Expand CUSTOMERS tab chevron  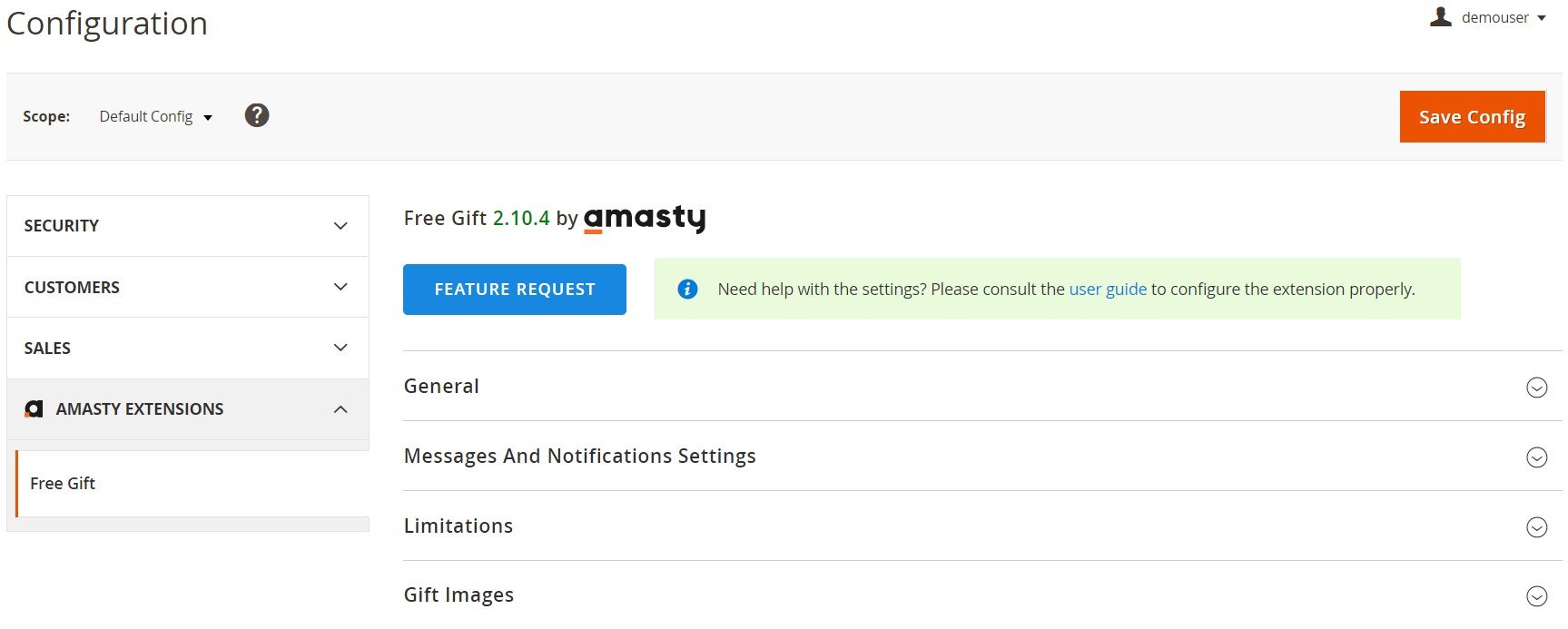click(340, 287)
